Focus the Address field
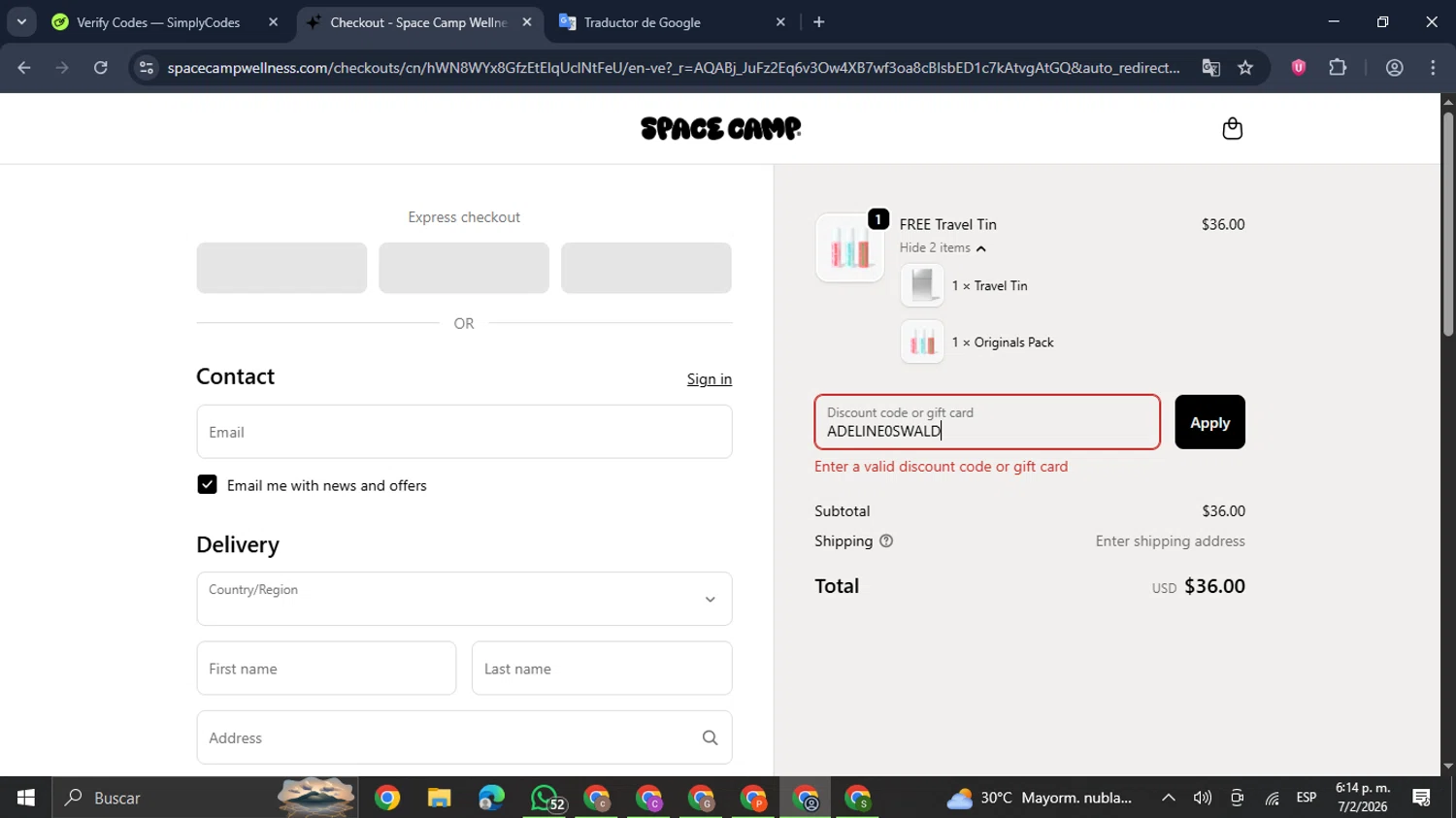This screenshot has height=818, width=1456. click(x=464, y=737)
